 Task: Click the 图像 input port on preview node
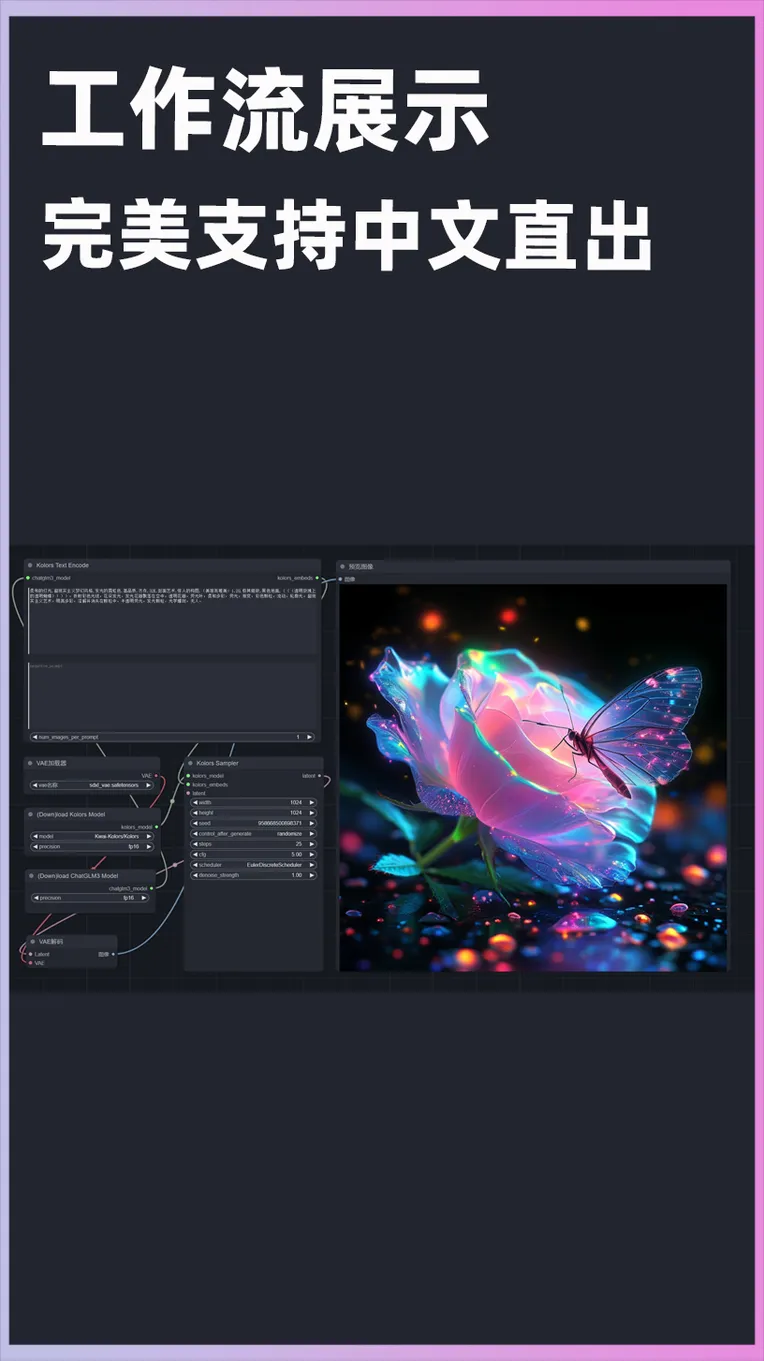341,579
